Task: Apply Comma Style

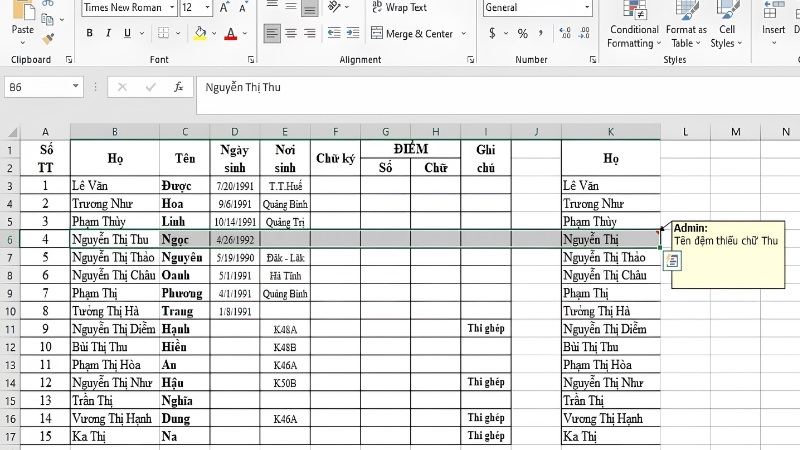Action: 541,34
